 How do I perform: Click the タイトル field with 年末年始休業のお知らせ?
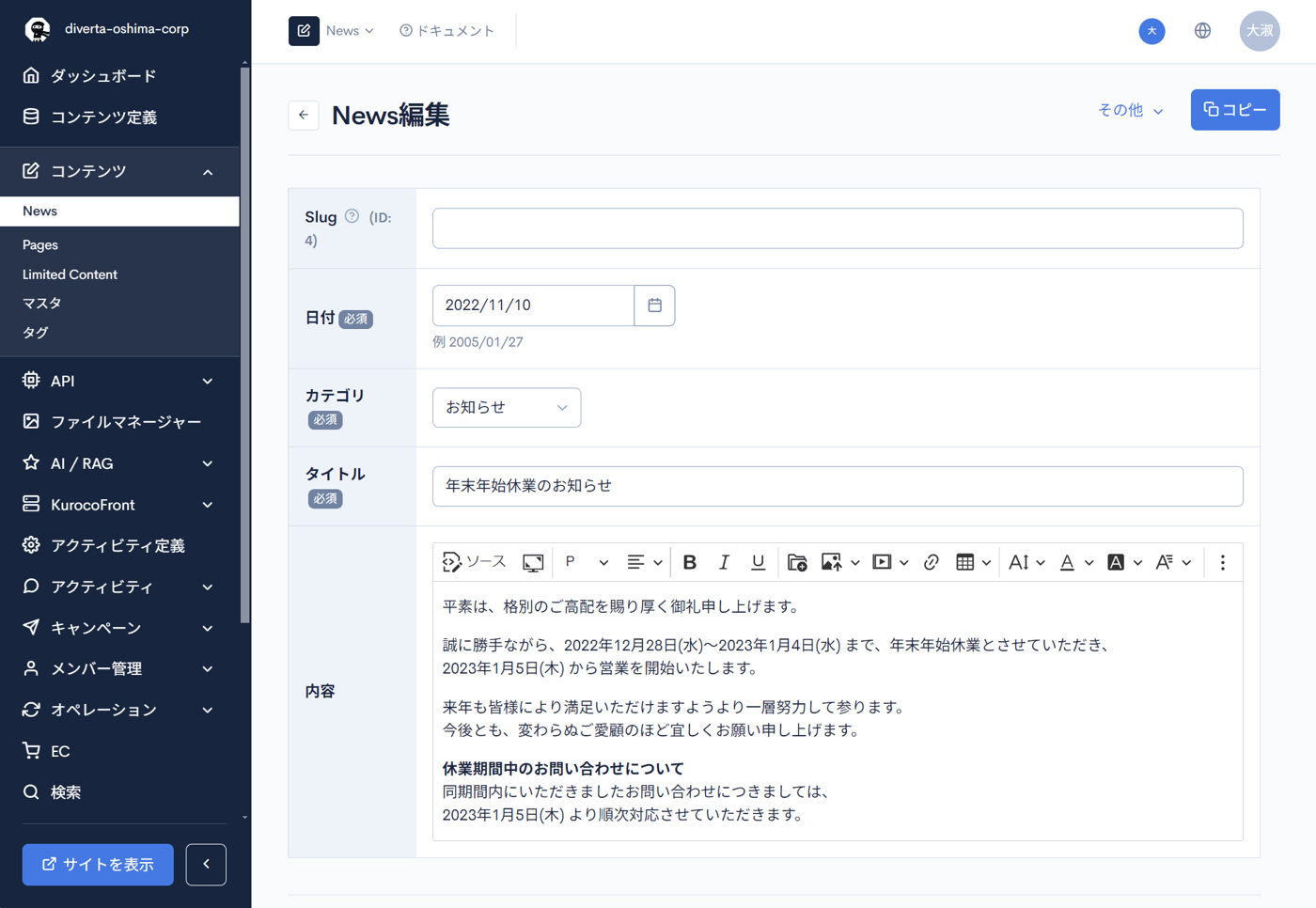point(838,487)
